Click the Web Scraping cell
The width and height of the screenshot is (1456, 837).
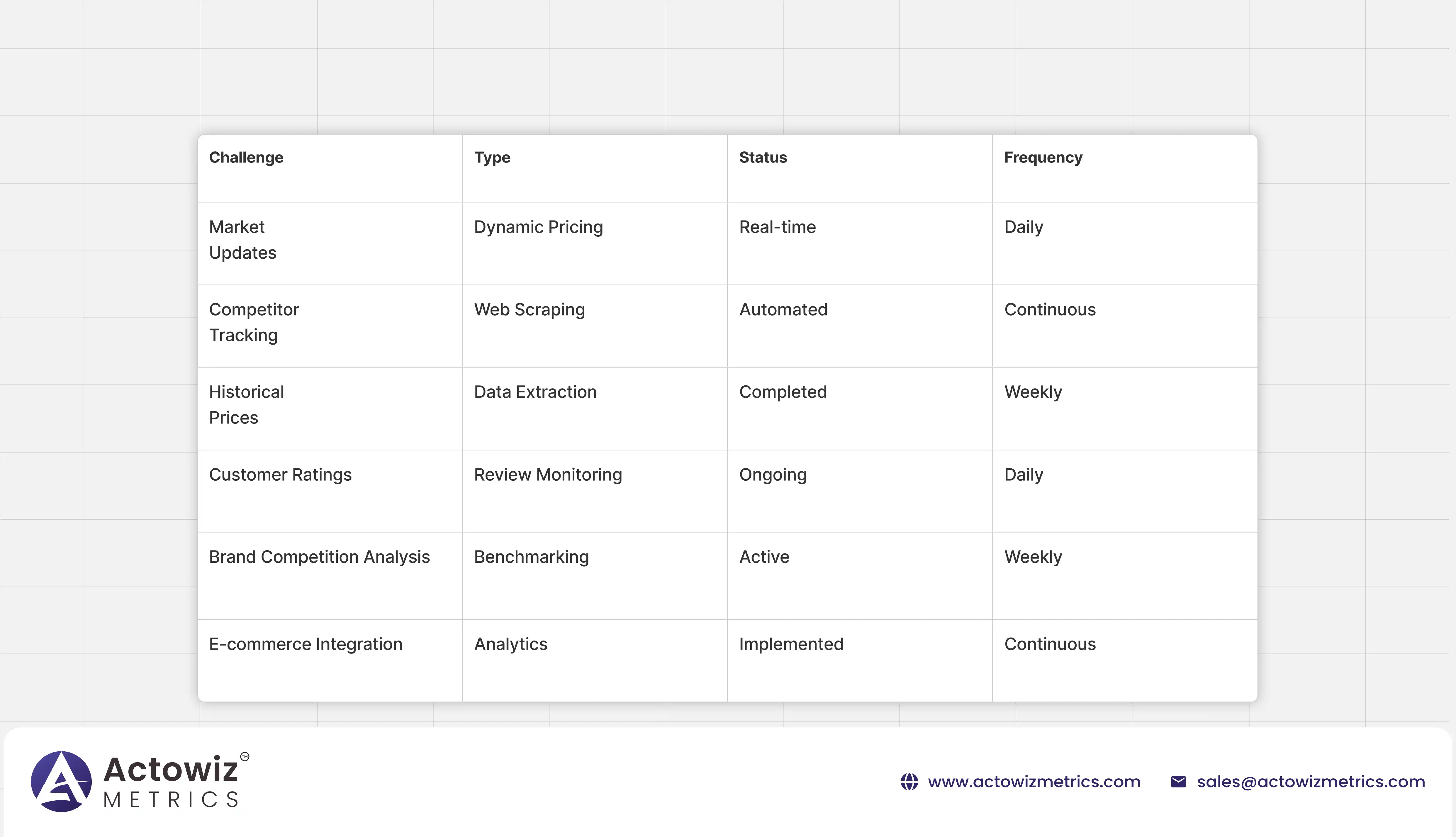pos(529,310)
